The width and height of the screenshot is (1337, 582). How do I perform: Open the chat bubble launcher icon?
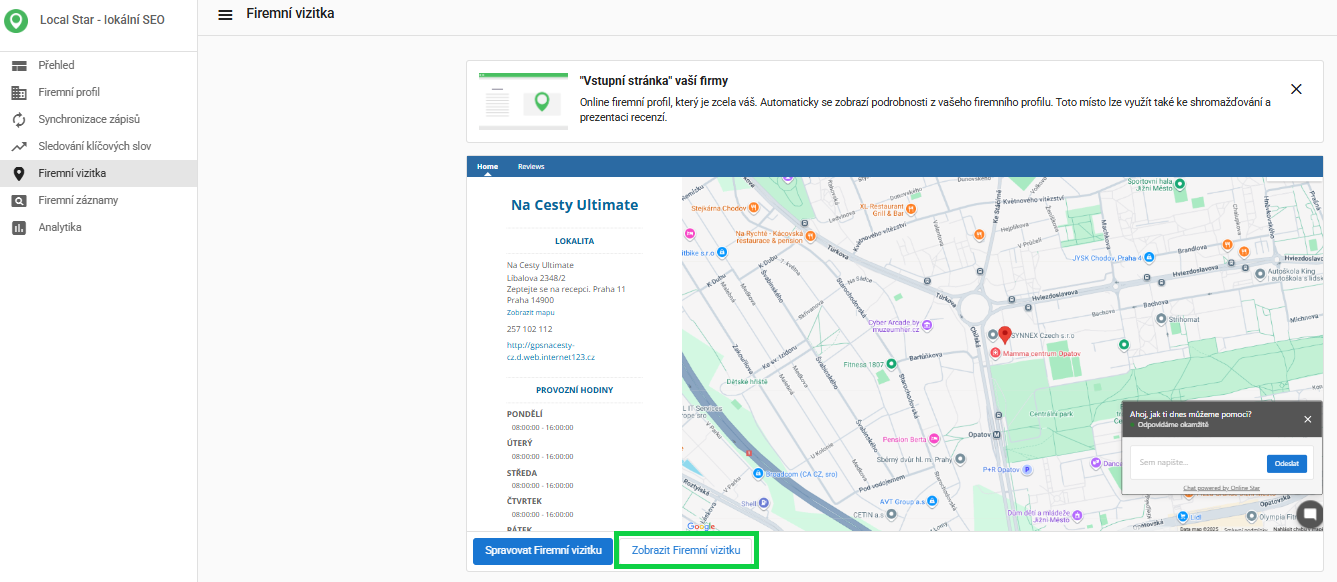[x=1309, y=514]
